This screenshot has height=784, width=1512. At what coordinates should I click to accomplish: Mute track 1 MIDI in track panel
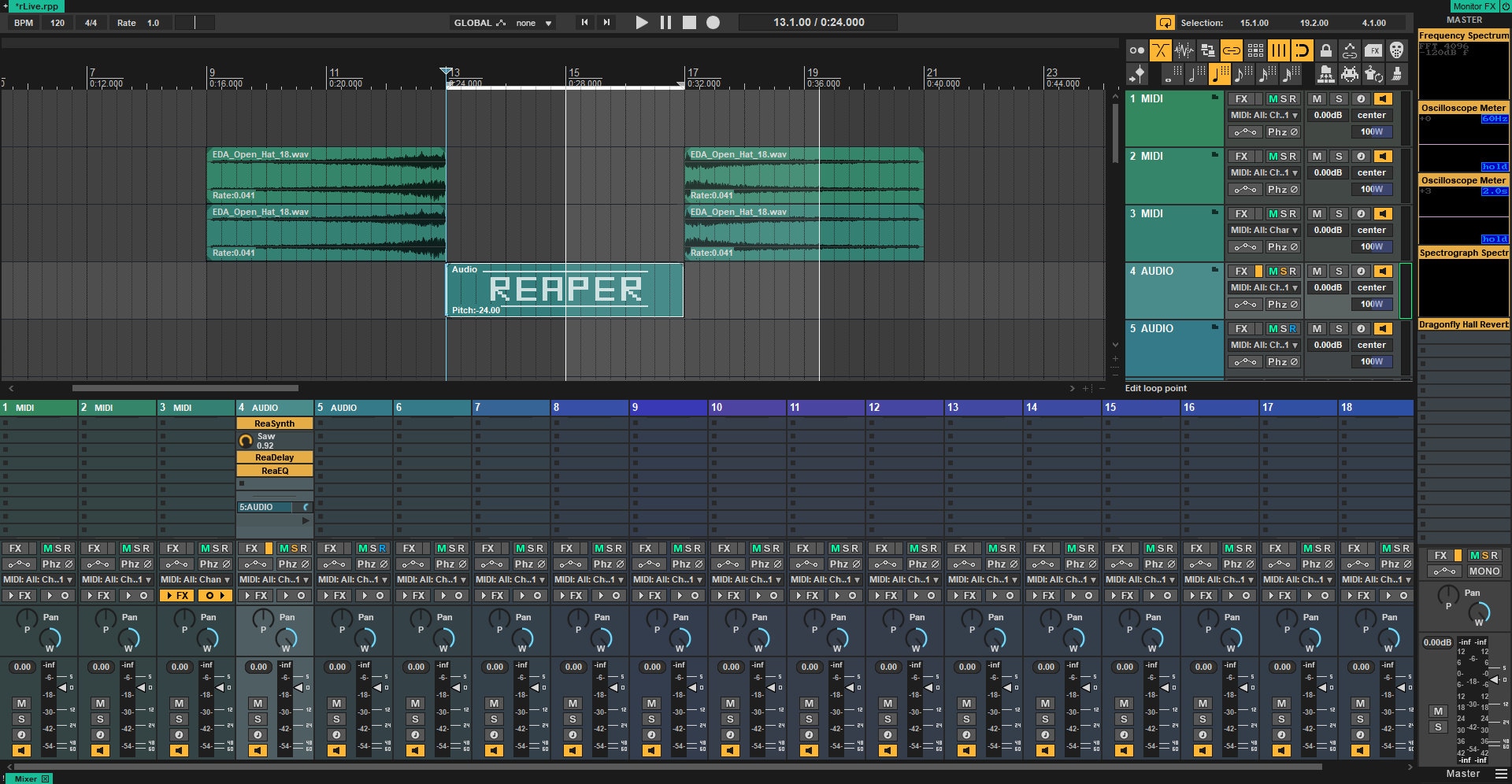coord(1317,98)
